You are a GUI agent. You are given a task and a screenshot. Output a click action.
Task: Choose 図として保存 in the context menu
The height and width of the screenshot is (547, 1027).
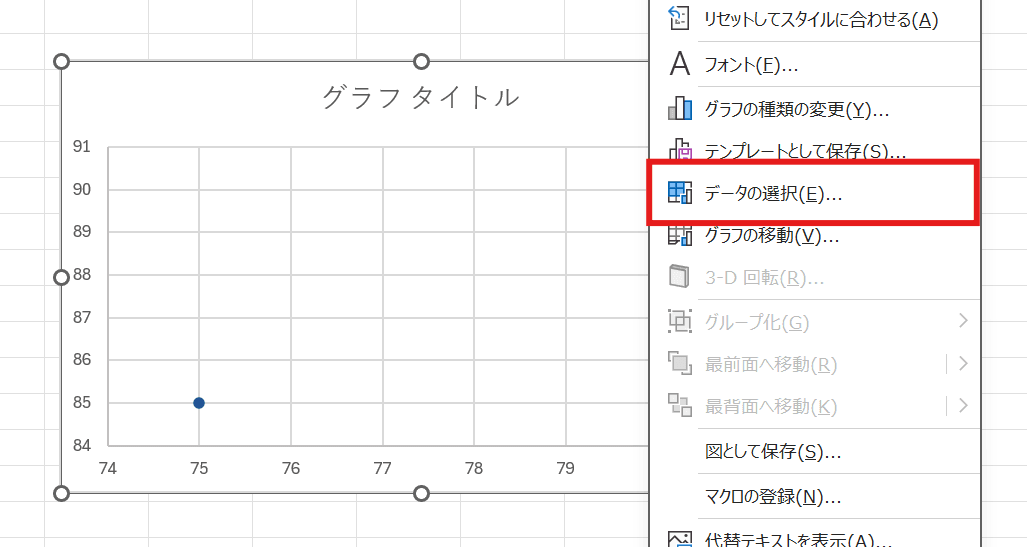[773, 452]
